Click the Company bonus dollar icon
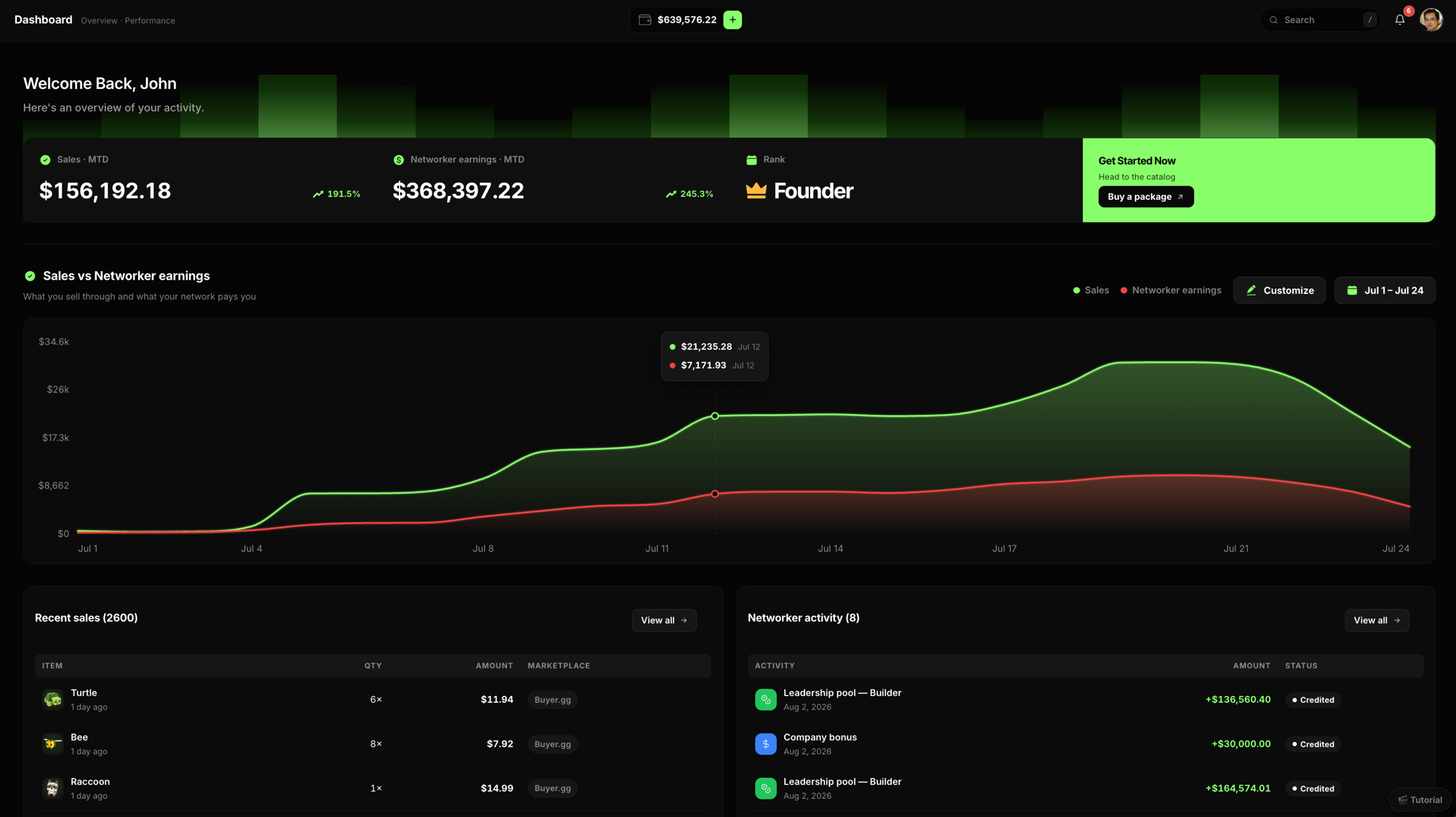The width and height of the screenshot is (1456, 817). coord(765,744)
